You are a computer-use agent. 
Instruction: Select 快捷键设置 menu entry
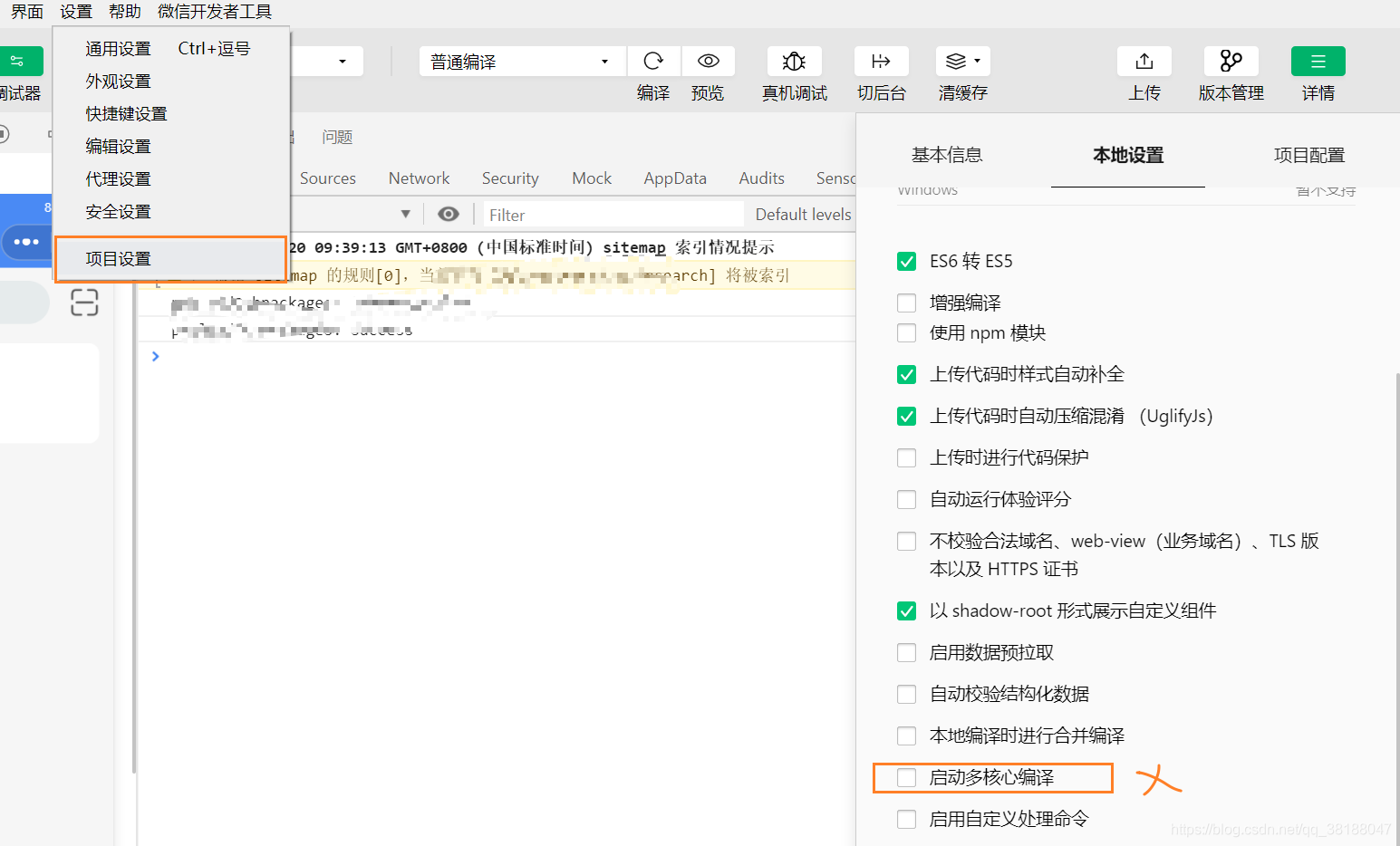[172, 114]
